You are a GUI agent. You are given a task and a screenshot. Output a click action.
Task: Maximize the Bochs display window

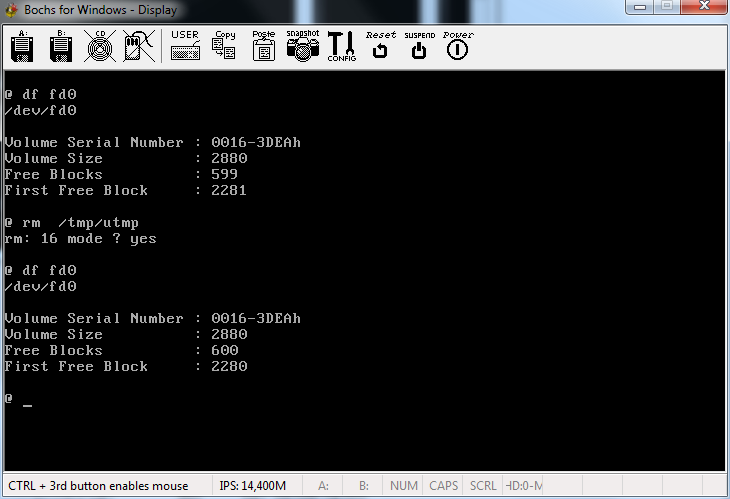pyautogui.click(x=666, y=9)
